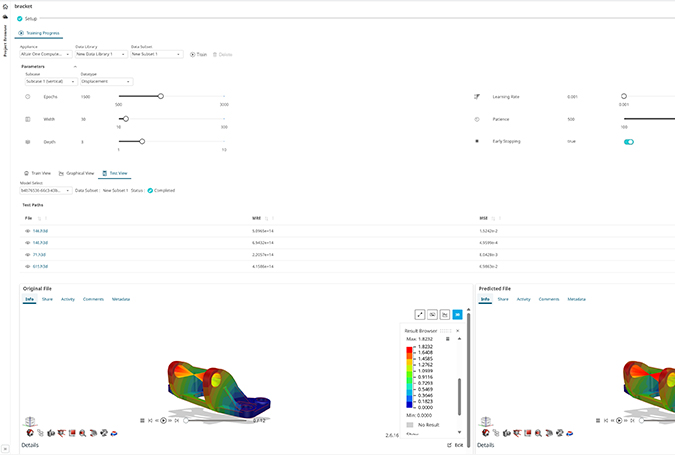
Task: Expand the bottom-left sidebar chevron button
Action: click(5, 449)
